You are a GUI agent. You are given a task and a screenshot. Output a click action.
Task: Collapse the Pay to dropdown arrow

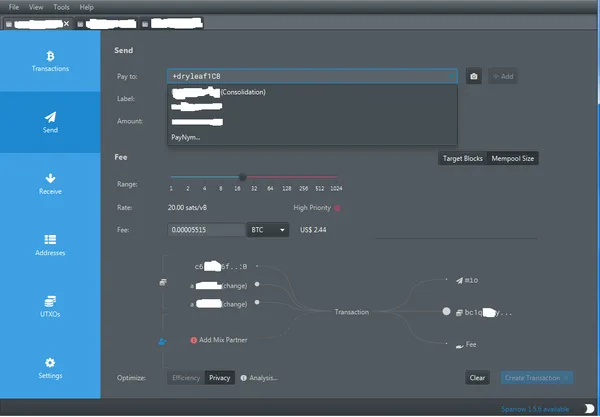click(451, 76)
